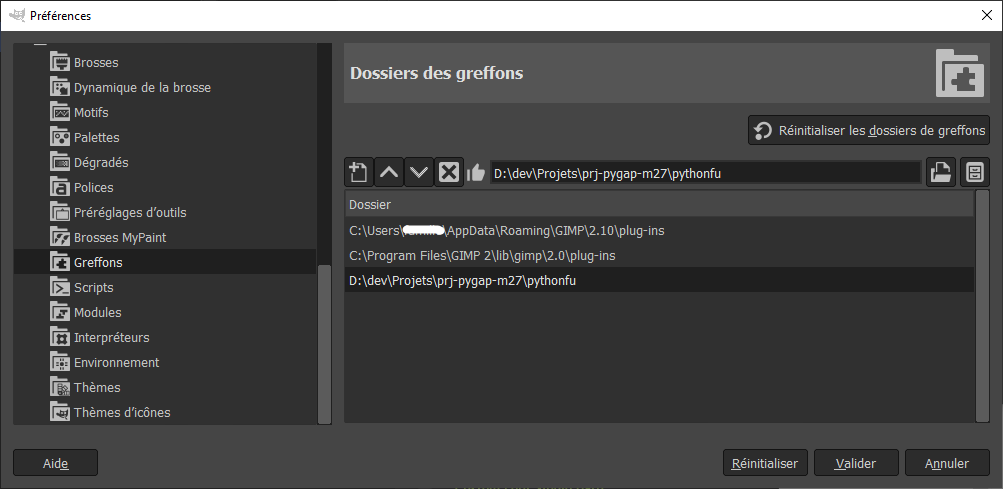Click the Aide button
This screenshot has height=489, width=1003.
click(x=56, y=463)
